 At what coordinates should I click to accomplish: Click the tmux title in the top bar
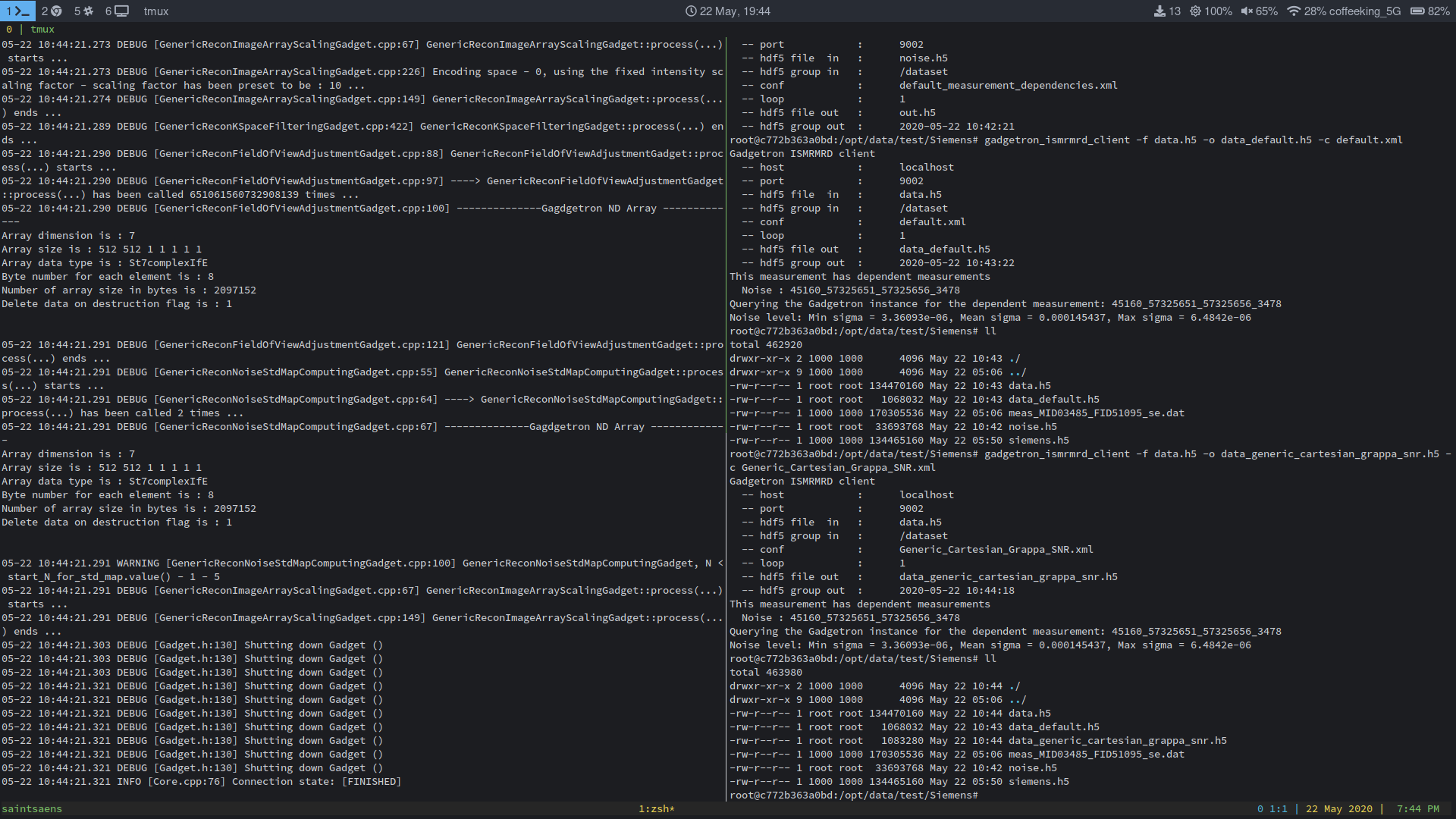tap(156, 11)
